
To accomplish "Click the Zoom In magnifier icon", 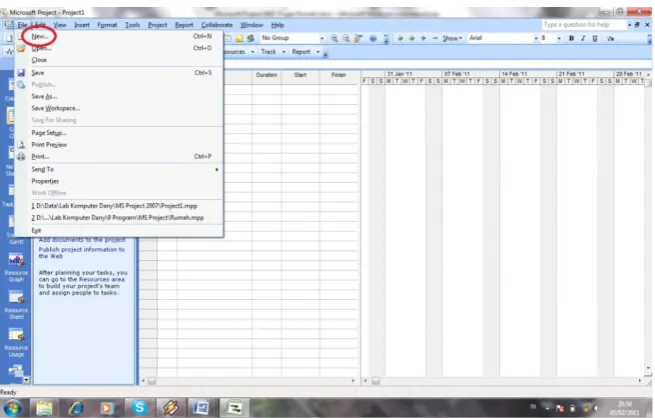I will coord(334,38).
